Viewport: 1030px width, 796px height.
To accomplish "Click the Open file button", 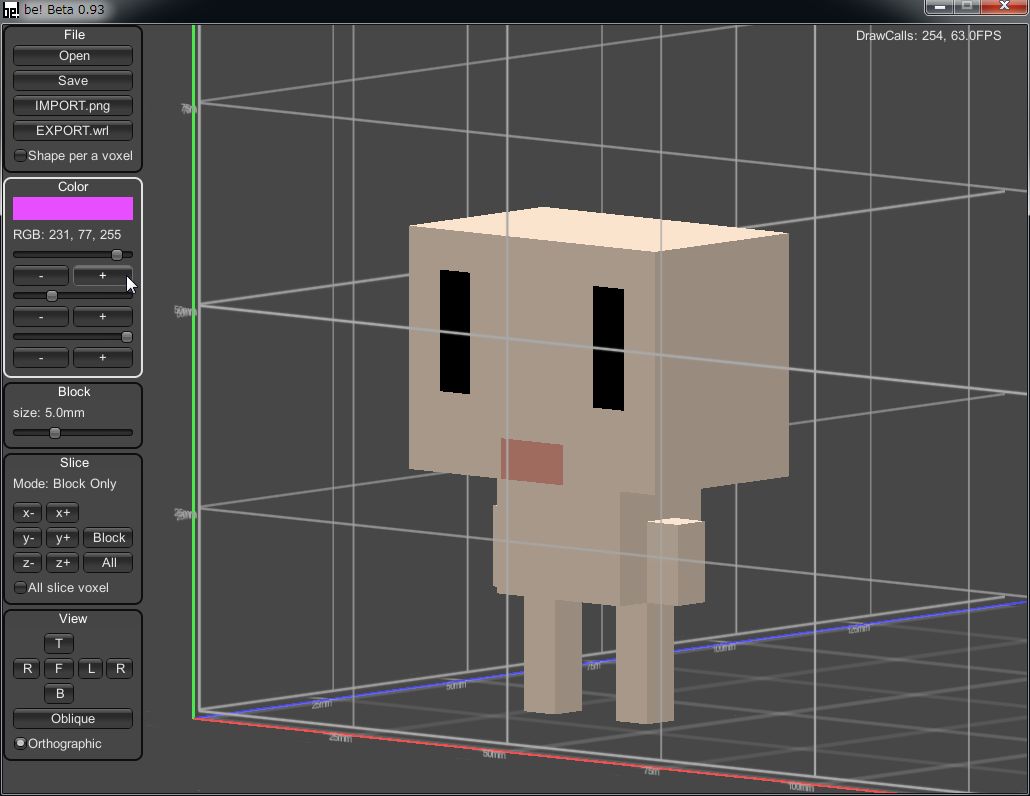I will (73, 56).
